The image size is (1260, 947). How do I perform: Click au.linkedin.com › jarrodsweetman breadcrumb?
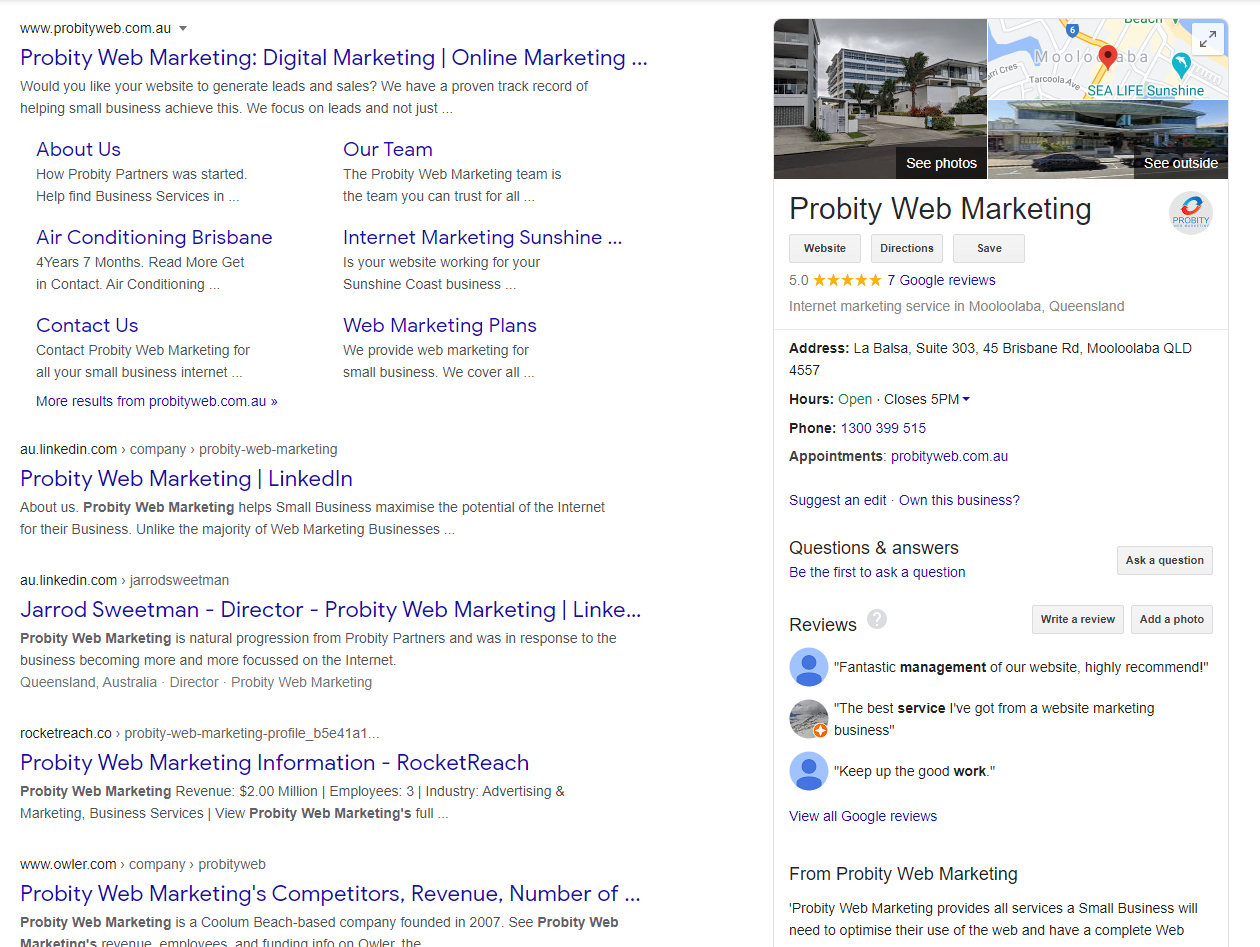125,580
